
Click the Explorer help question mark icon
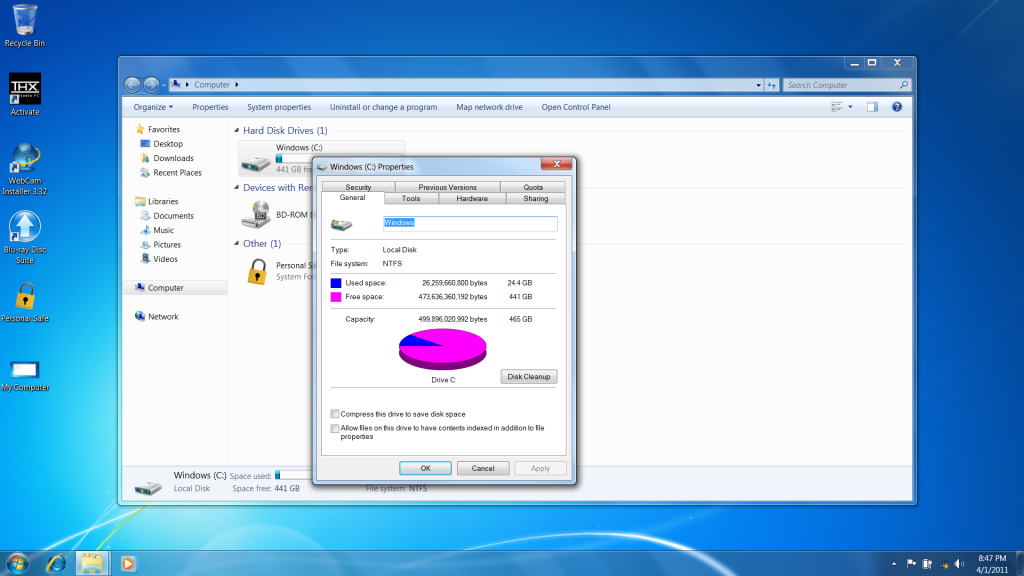(x=897, y=107)
